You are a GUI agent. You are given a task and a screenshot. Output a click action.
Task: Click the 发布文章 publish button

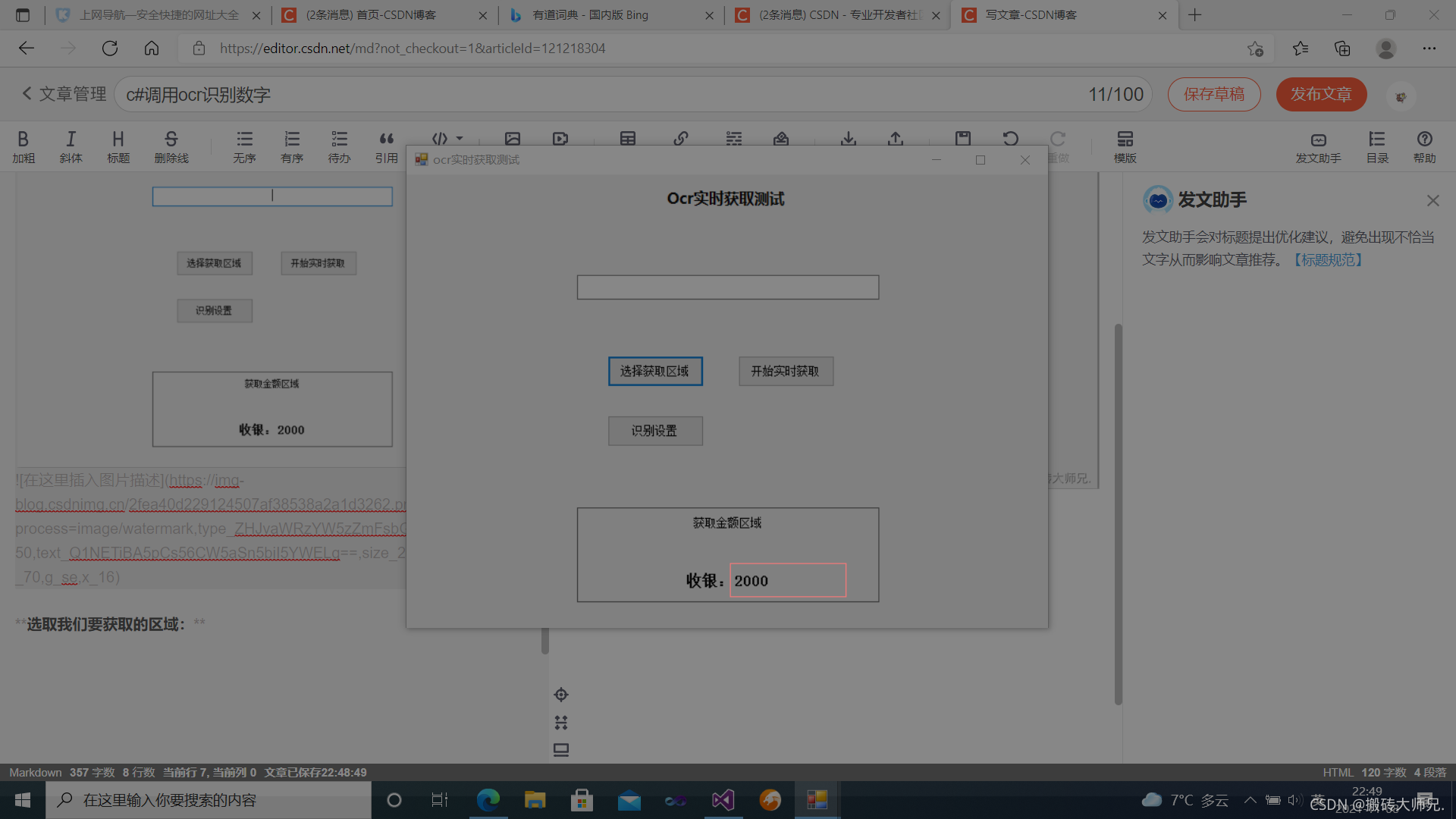(1321, 94)
